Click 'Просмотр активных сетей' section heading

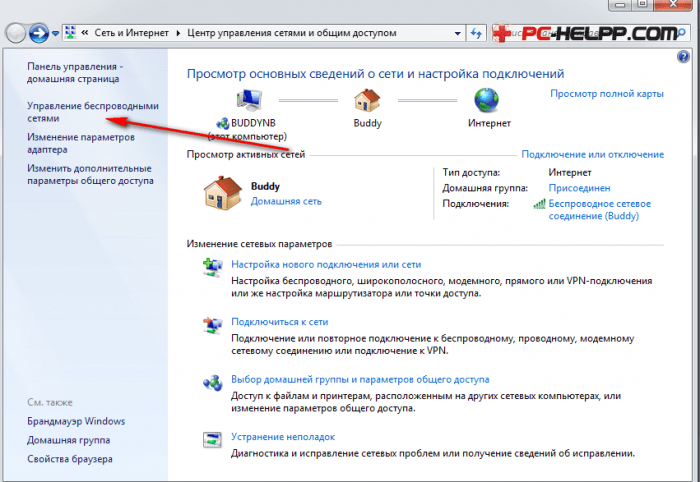(x=246, y=154)
